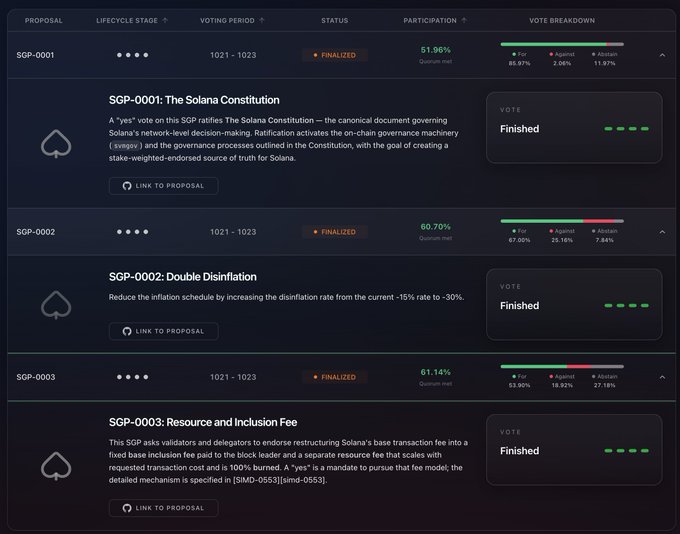The image size is (680, 534).
Task: Click the Vote Breakdown column header
Action: [562, 20]
